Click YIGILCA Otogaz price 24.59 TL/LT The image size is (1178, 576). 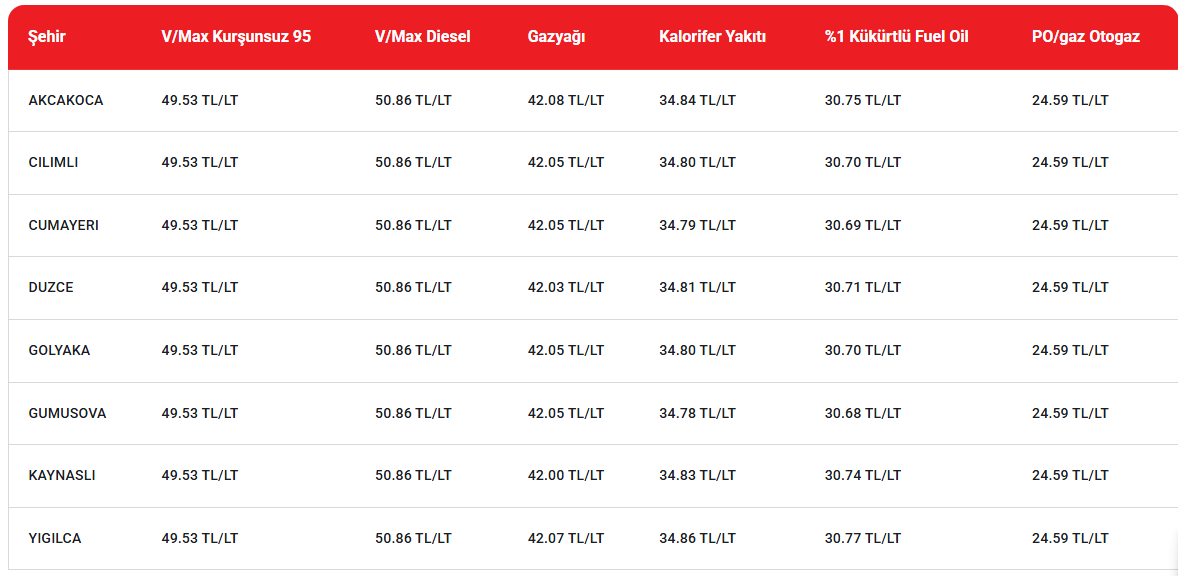point(1070,539)
